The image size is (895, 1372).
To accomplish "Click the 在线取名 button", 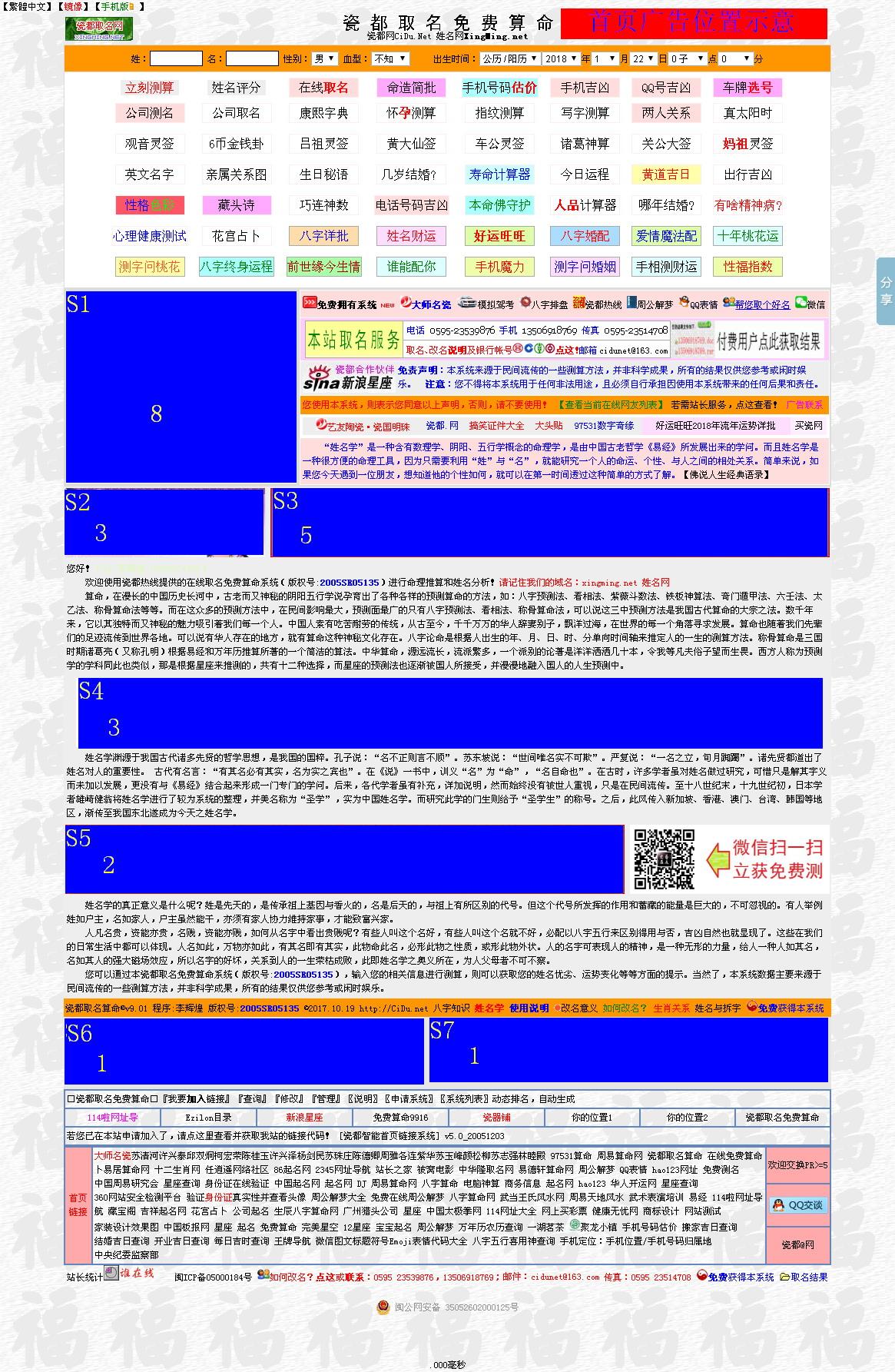I will 323,88.
